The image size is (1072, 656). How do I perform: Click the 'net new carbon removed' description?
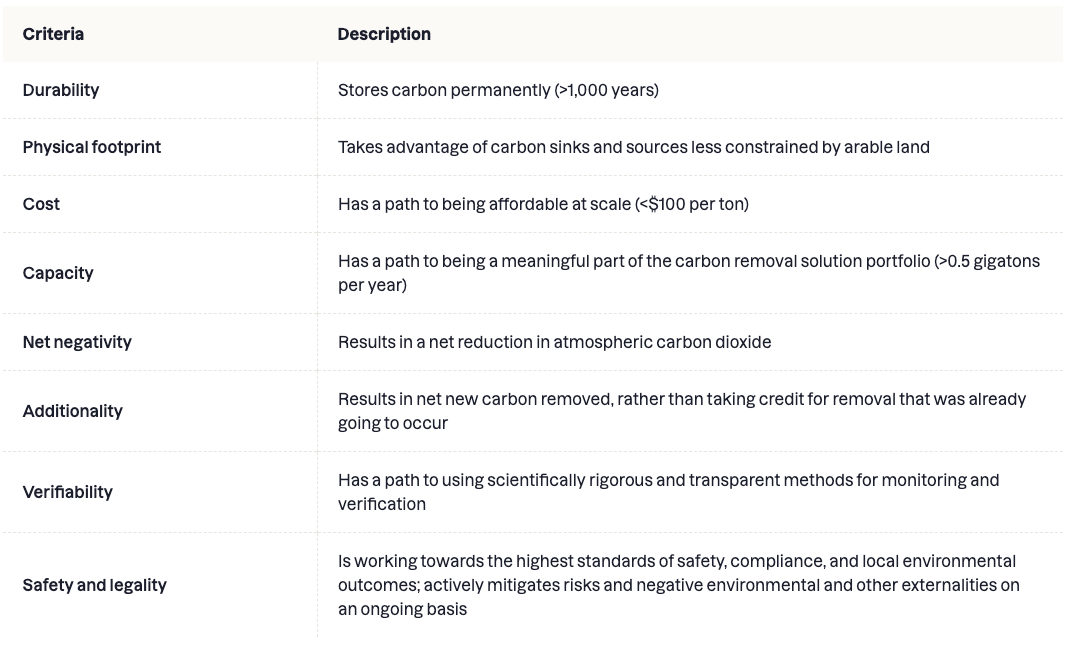coord(682,411)
